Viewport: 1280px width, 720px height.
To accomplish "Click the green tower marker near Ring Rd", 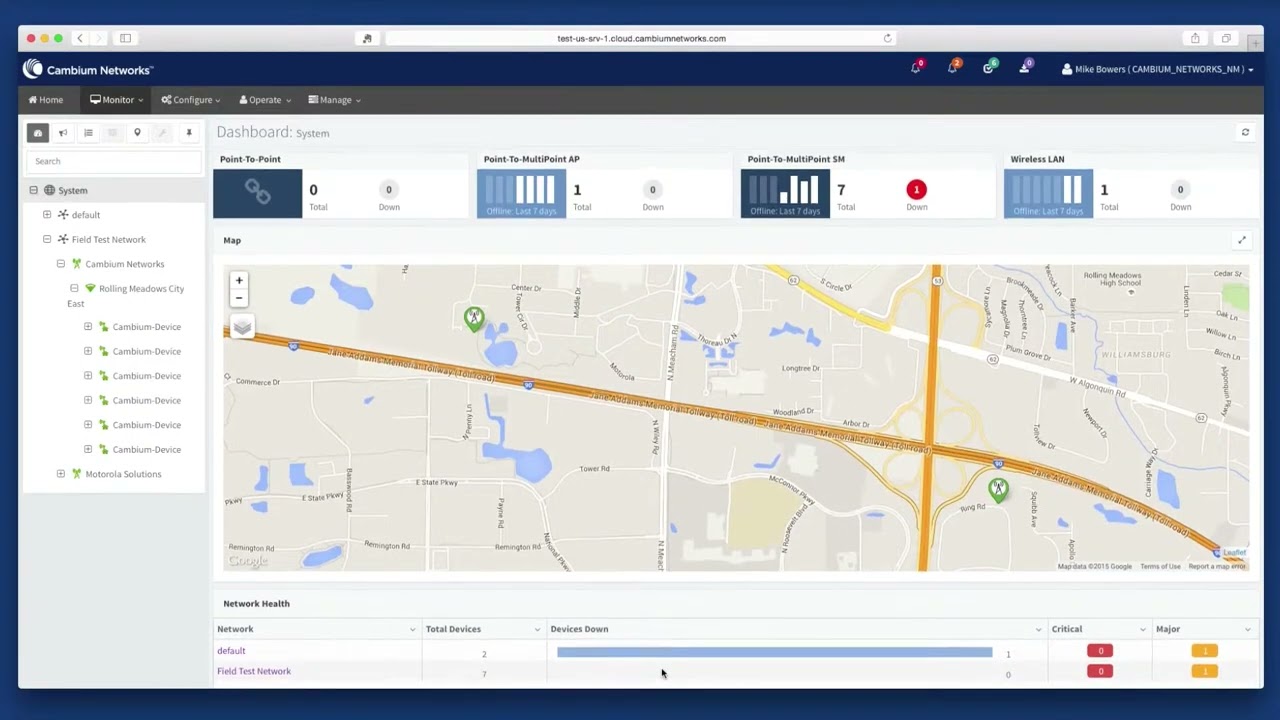I will tap(998, 489).
